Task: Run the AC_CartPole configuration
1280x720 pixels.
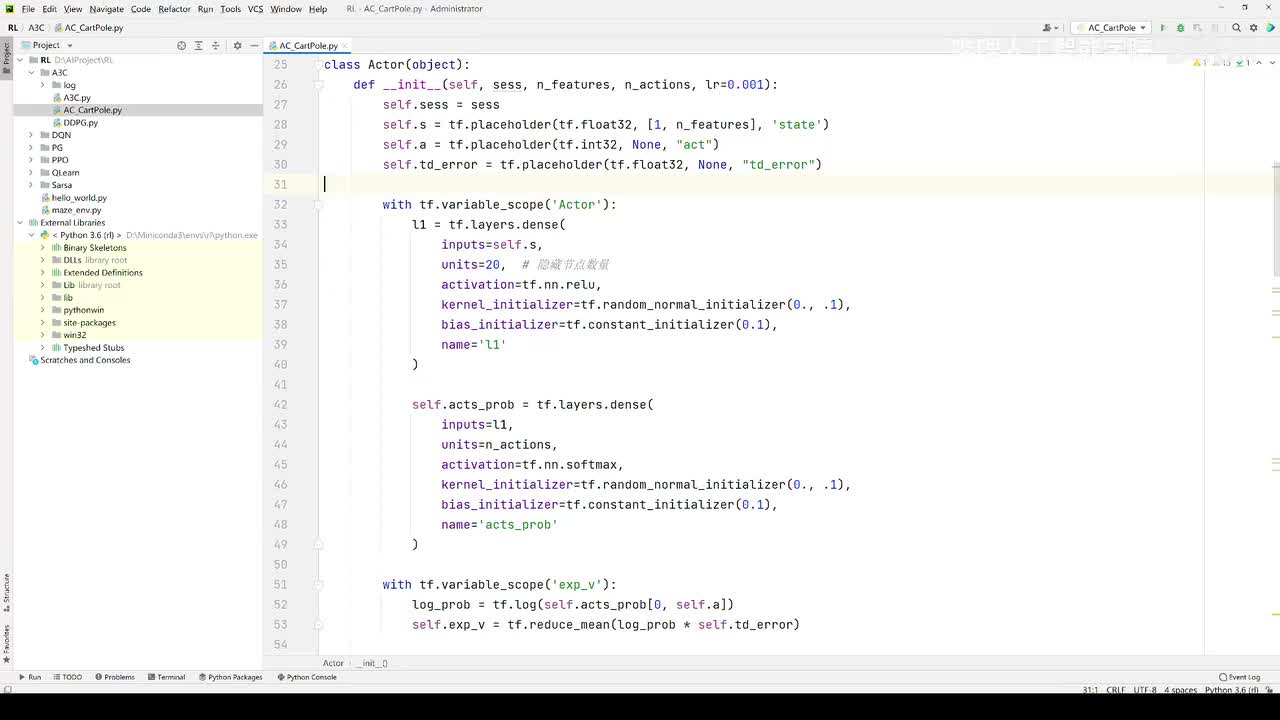Action: pos(1163,28)
